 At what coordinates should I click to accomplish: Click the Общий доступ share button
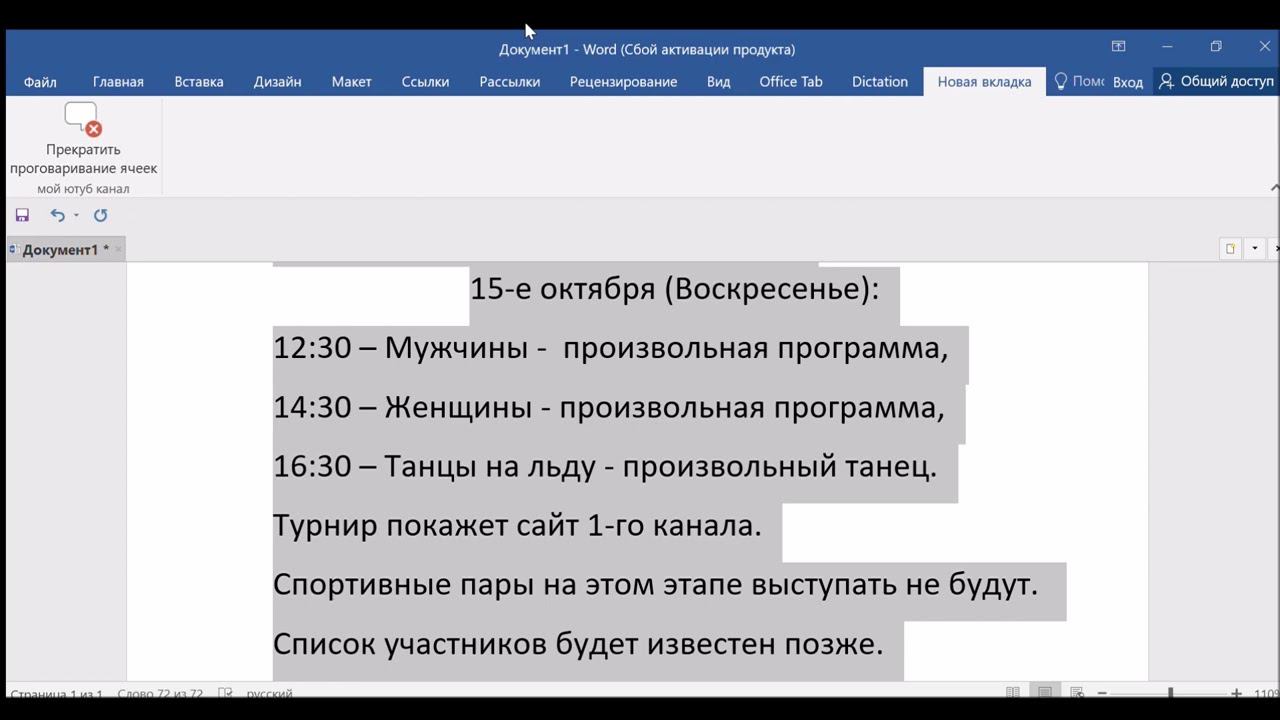click(1216, 82)
